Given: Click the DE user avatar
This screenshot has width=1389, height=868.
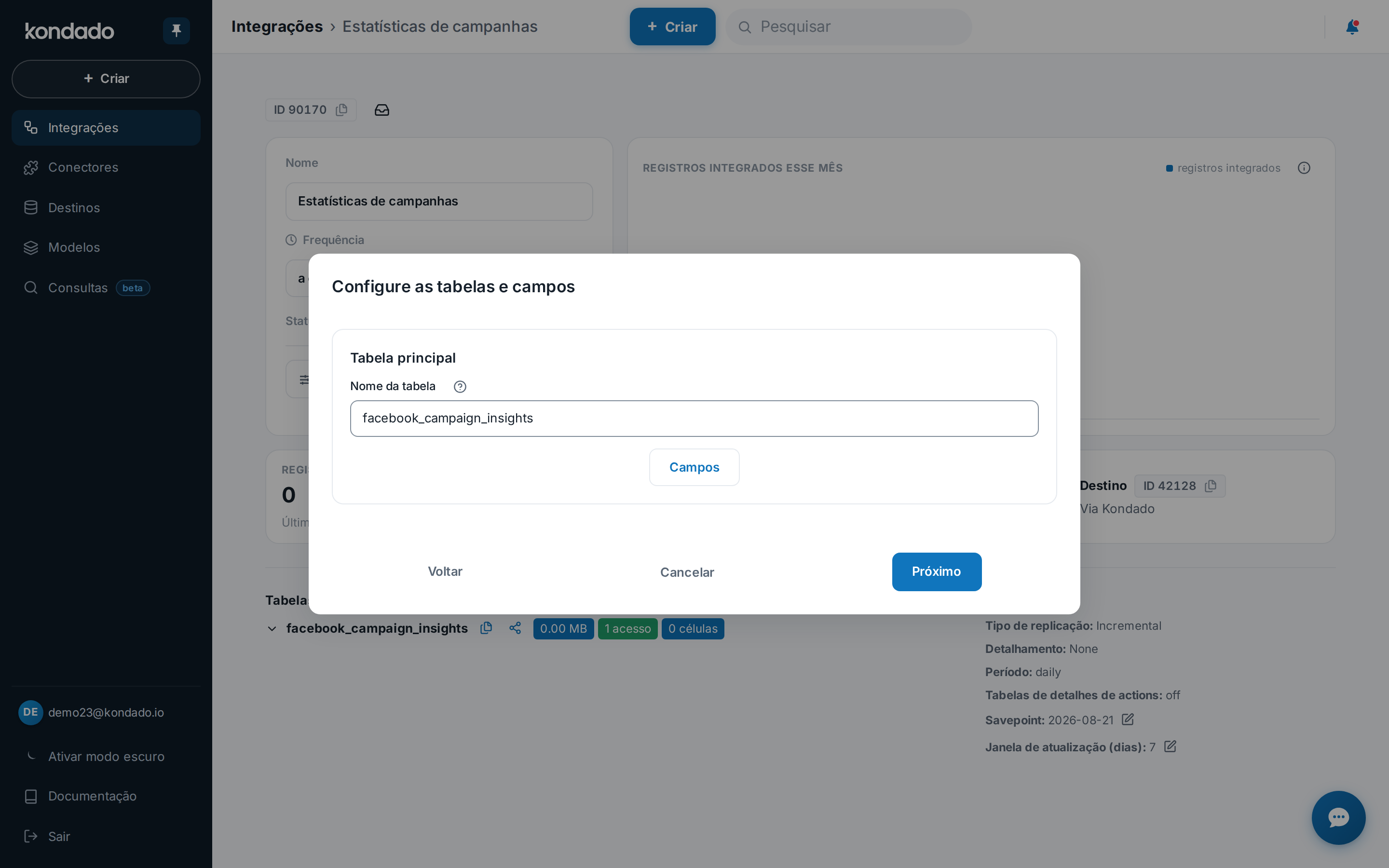Looking at the screenshot, I should (30, 712).
